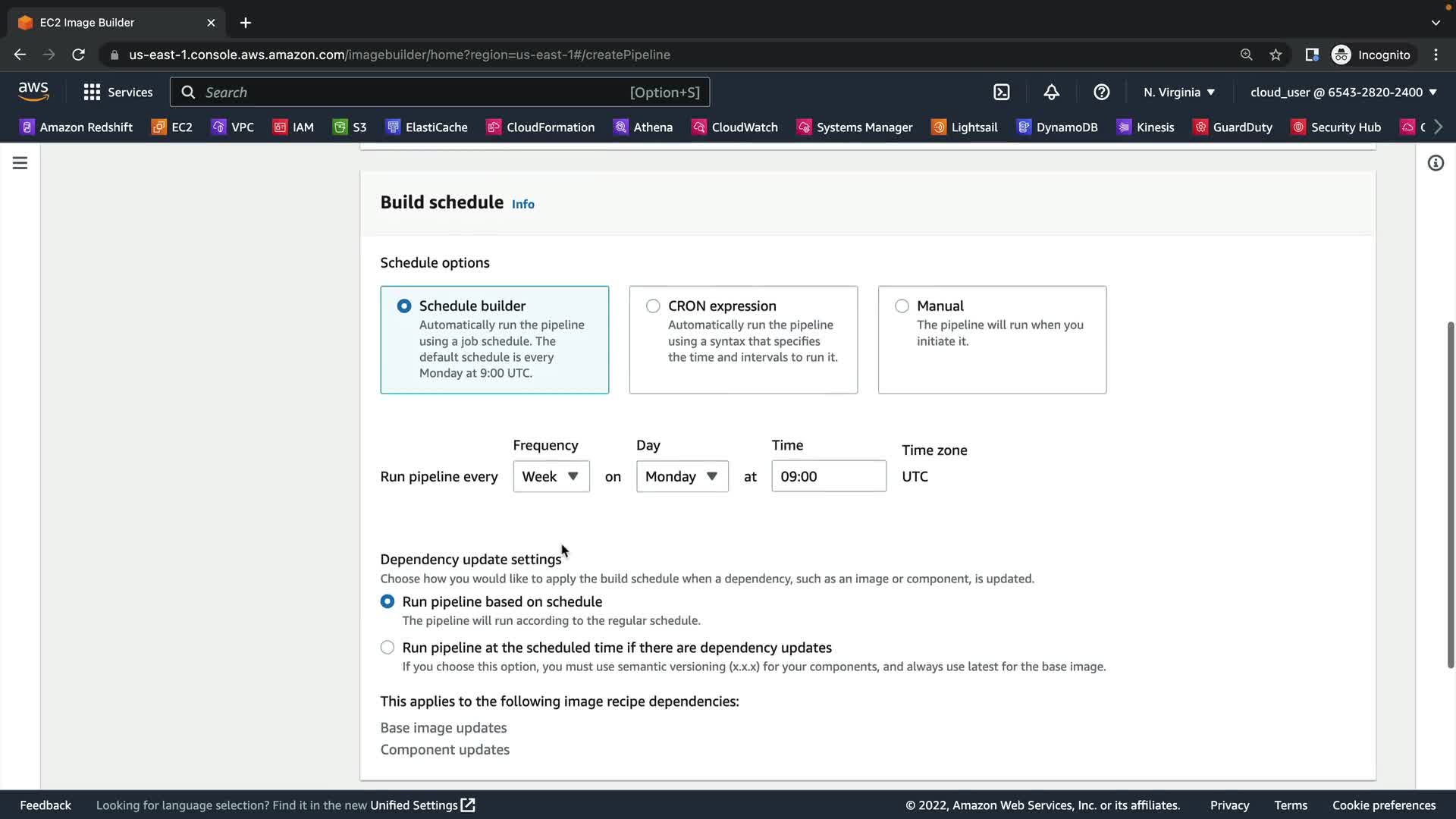Open the left navigation hamburger menu
This screenshot has width=1456, height=819.
click(x=20, y=163)
